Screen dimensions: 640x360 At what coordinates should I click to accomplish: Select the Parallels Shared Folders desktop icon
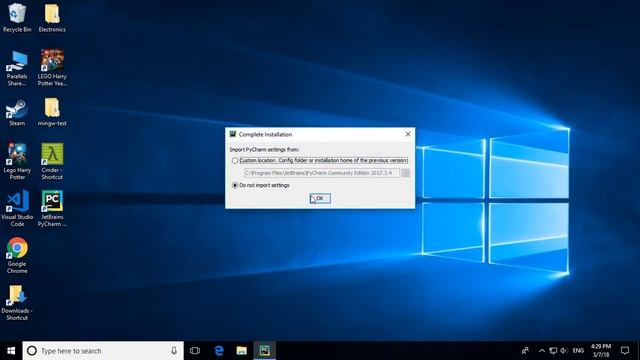17,68
